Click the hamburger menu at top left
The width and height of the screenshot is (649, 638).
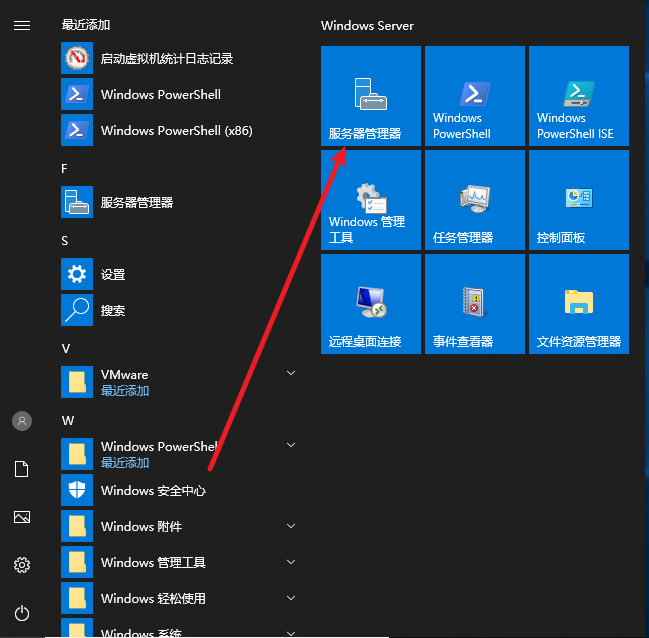pos(22,26)
